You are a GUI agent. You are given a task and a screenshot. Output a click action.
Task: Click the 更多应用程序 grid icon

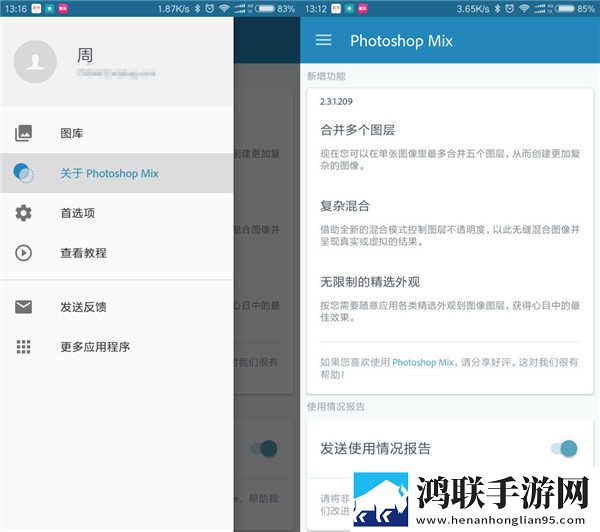tap(23, 346)
